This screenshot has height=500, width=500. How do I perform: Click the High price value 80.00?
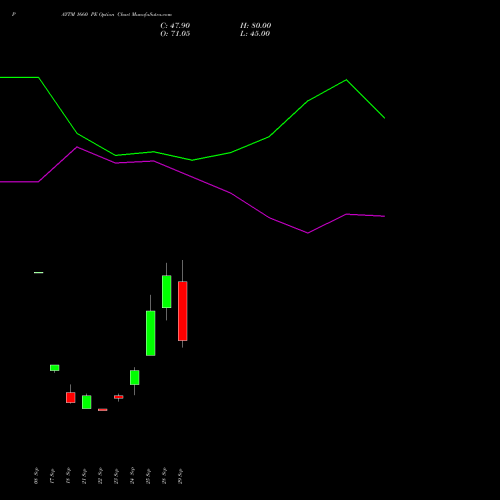[x=261, y=25]
